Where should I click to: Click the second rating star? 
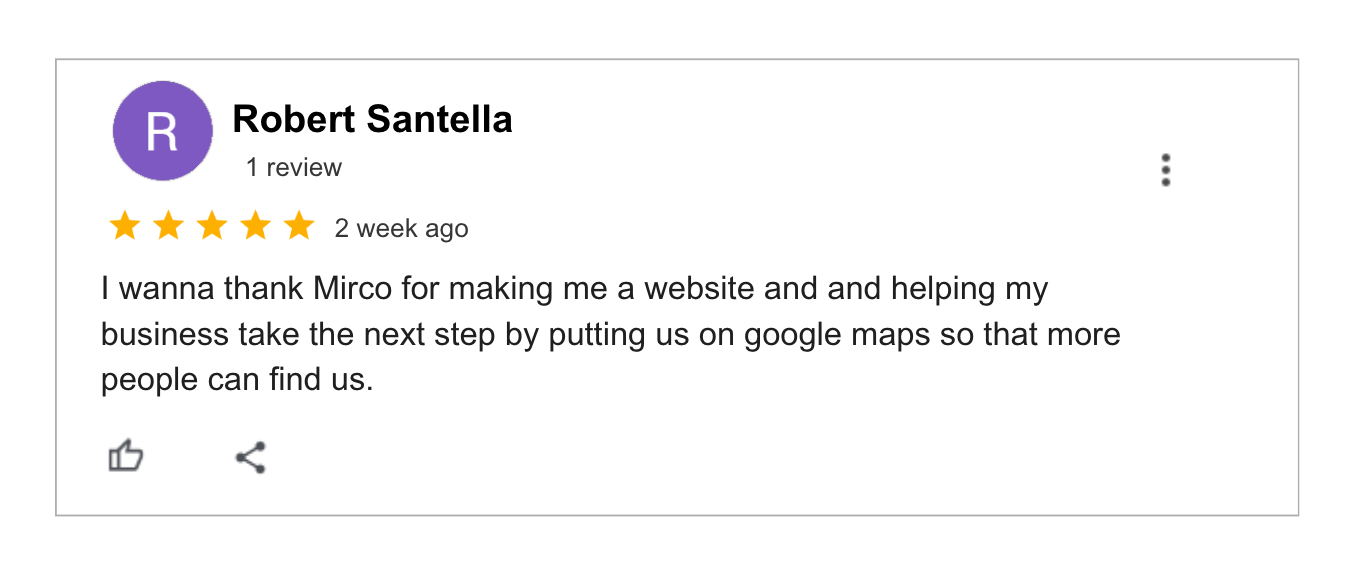click(168, 227)
